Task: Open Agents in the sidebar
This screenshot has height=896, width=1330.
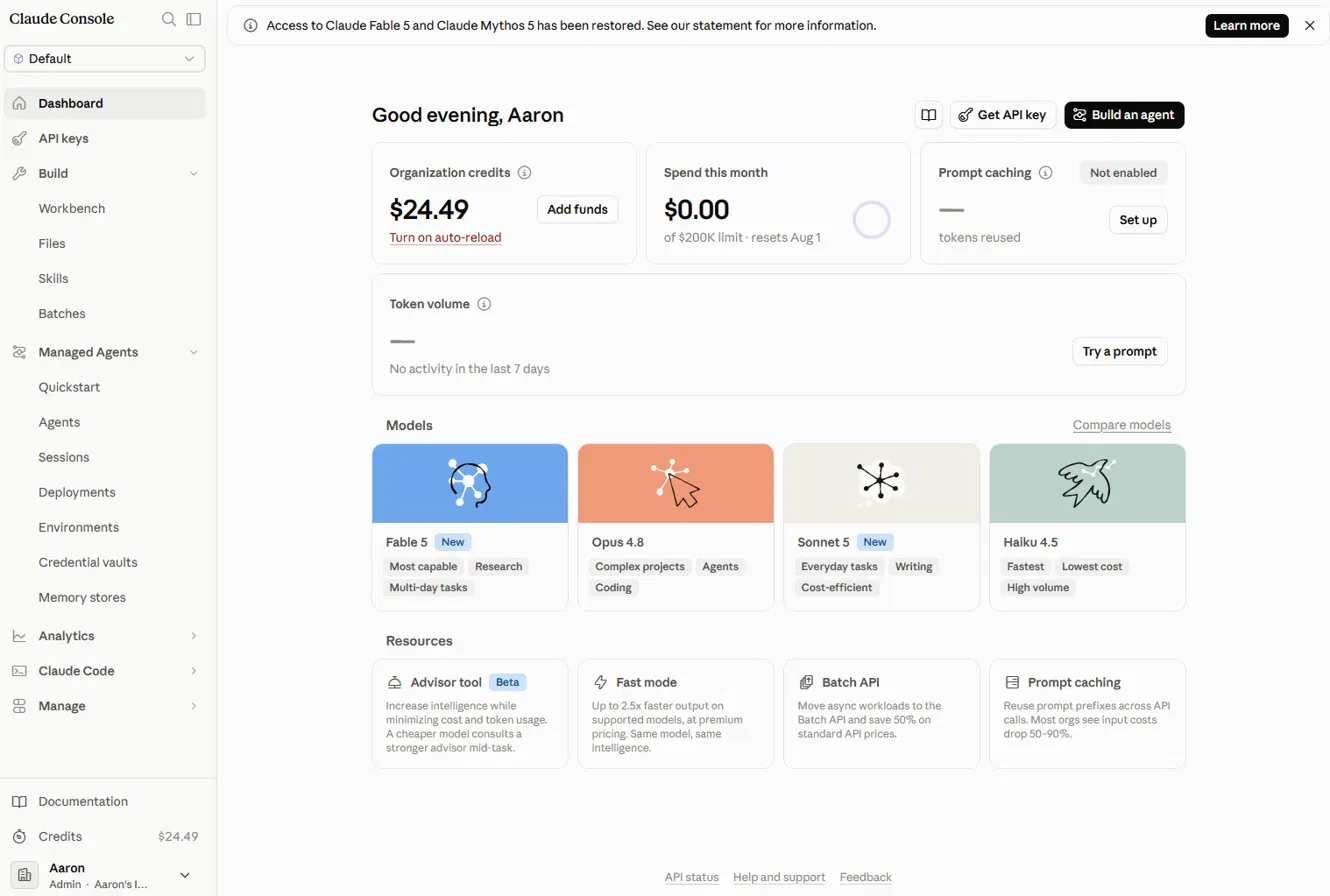Action: [x=59, y=422]
